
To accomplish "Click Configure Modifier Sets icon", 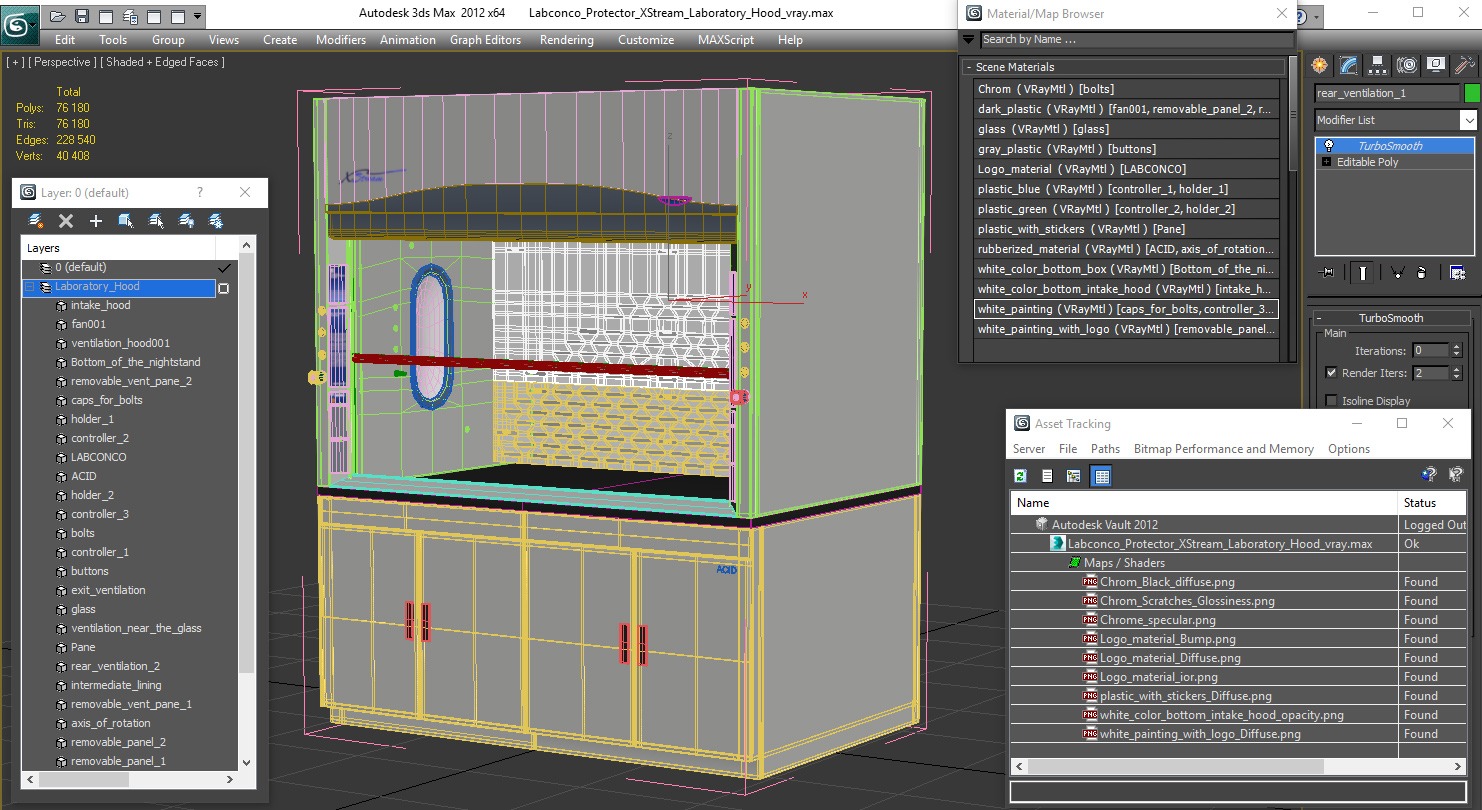I will (1457, 272).
